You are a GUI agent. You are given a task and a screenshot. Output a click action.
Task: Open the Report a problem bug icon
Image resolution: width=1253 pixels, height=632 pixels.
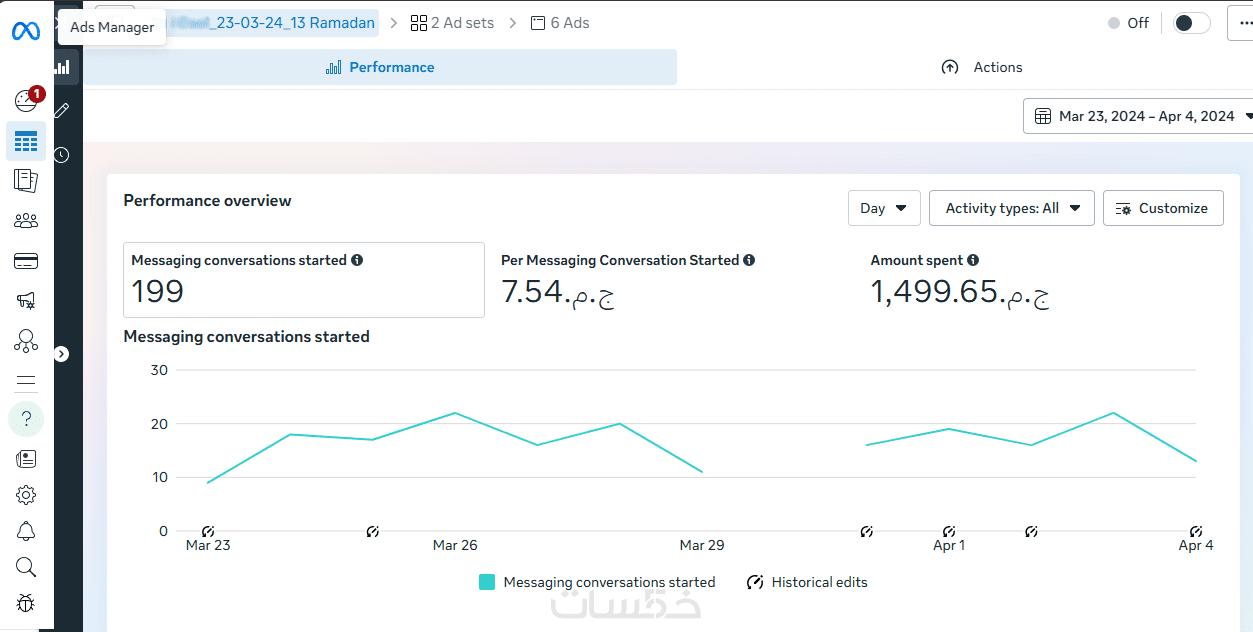pyautogui.click(x=26, y=603)
